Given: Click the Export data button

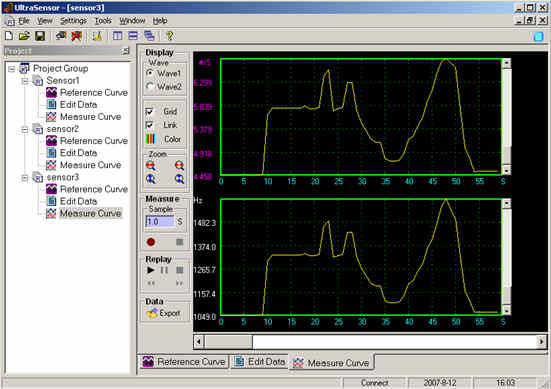Looking at the screenshot, I should click(x=164, y=313).
